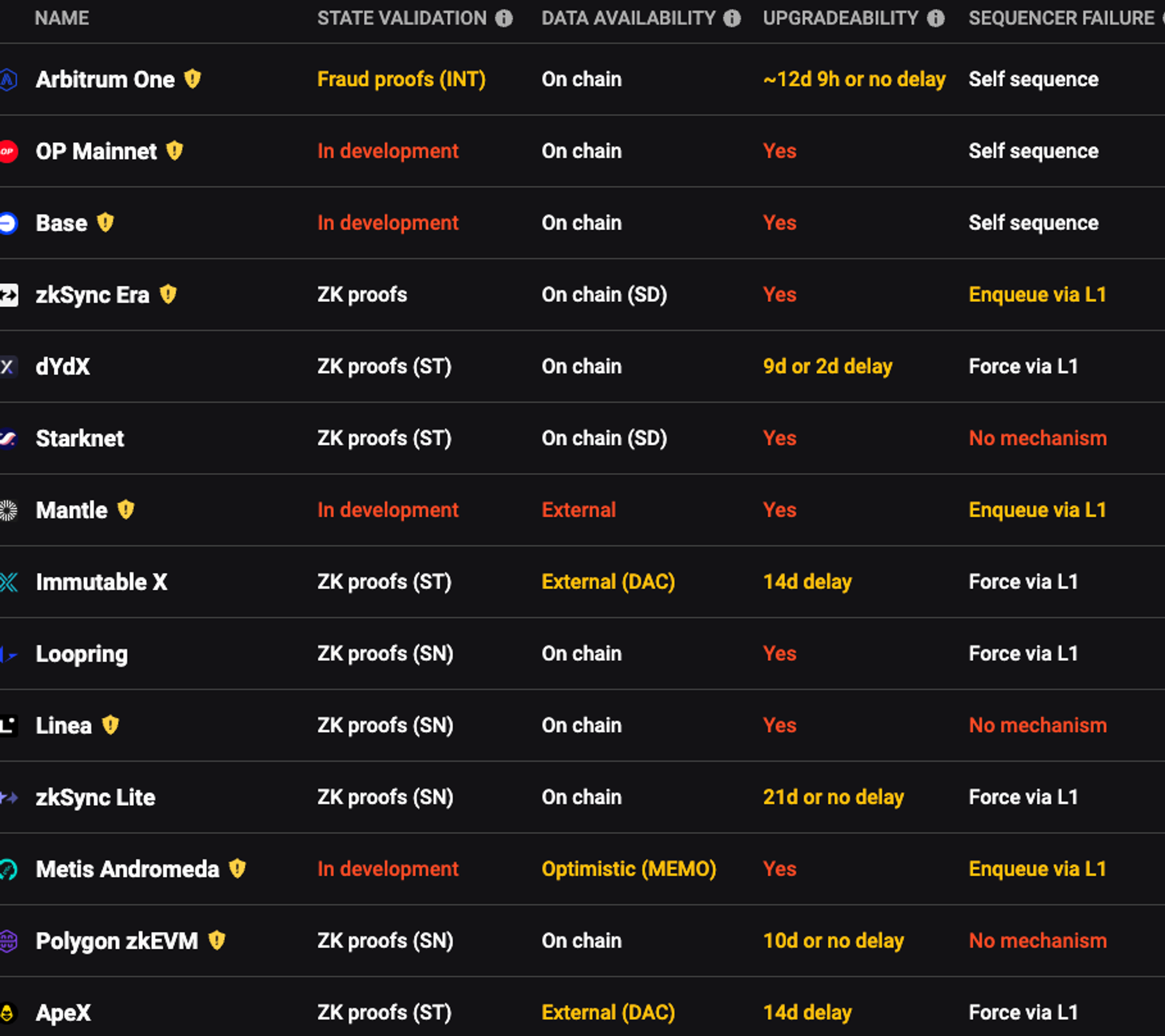Click the Base warning shield icon
Viewport: 1165px width, 1036px height.
(105, 223)
